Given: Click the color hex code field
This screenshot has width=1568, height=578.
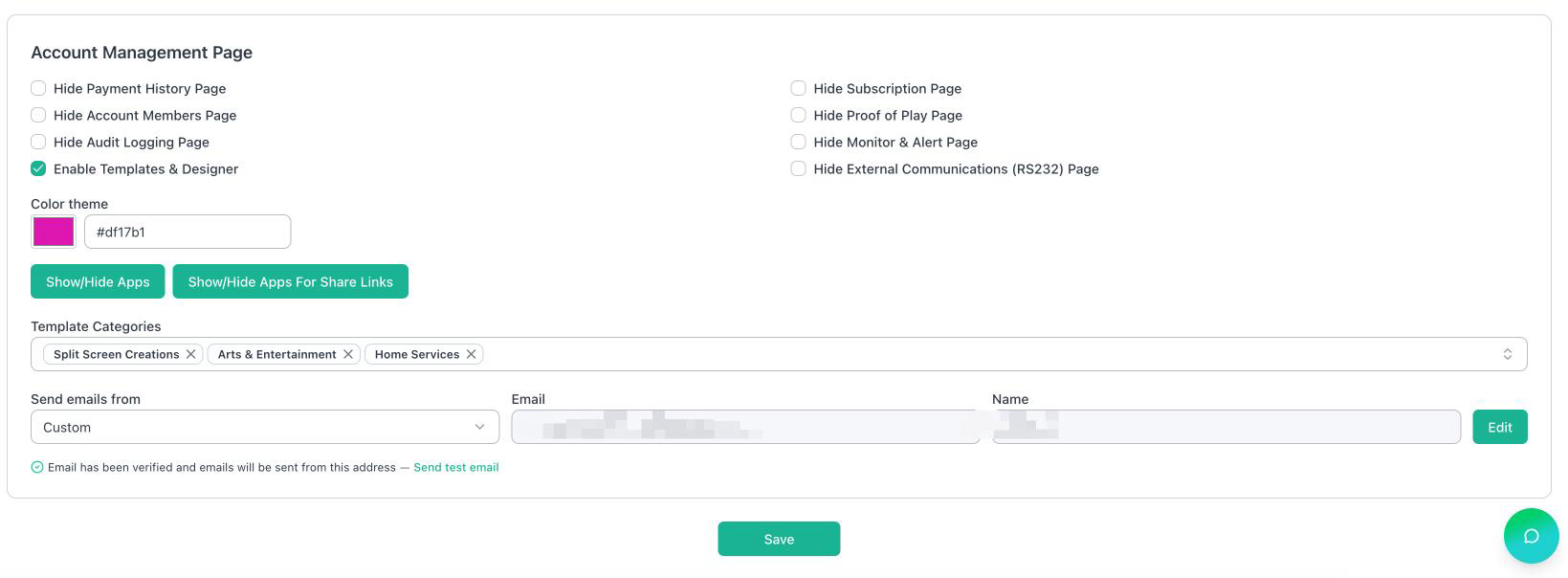Looking at the screenshot, I should (188, 232).
